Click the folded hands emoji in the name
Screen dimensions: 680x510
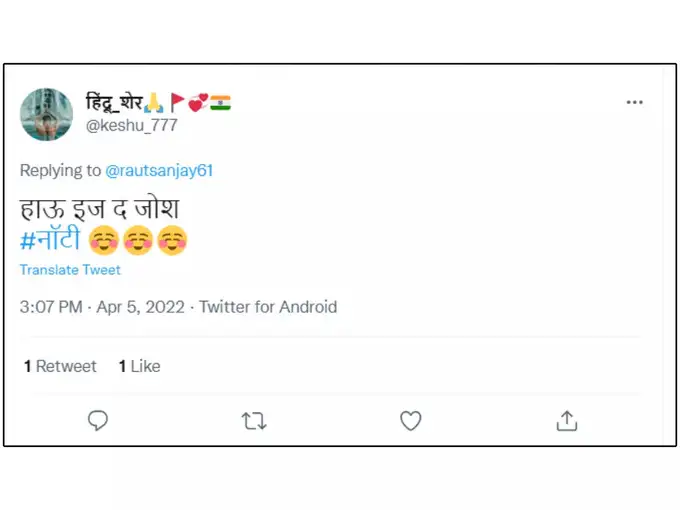coord(154,102)
